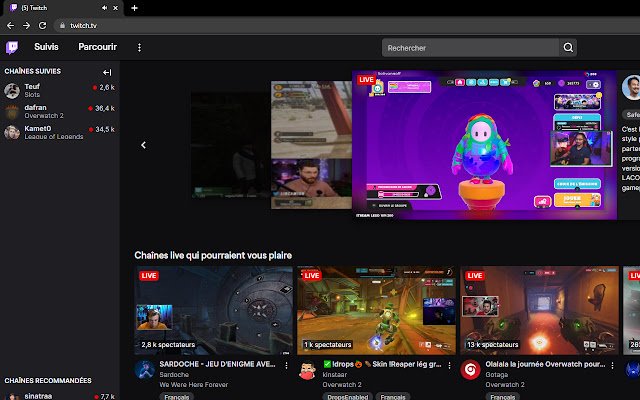Screen dimensions: 640x400
Task: Click the twitch.tv address bar
Action: coord(347,25)
